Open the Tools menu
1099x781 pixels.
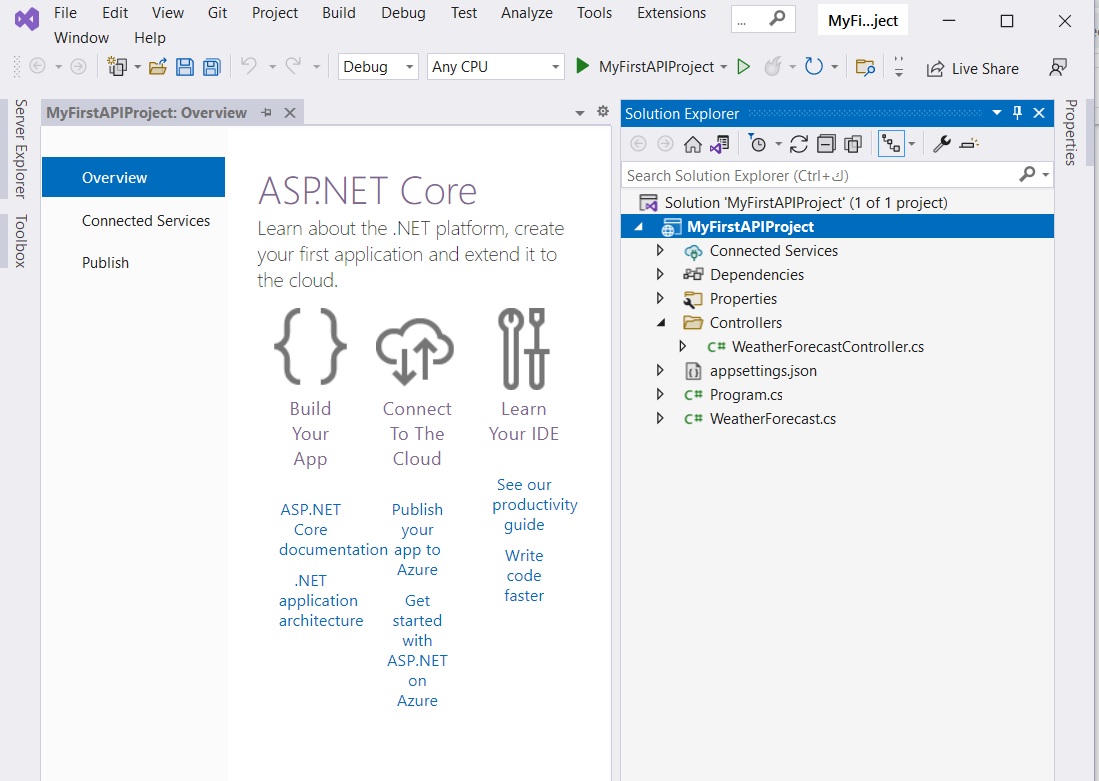point(594,13)
